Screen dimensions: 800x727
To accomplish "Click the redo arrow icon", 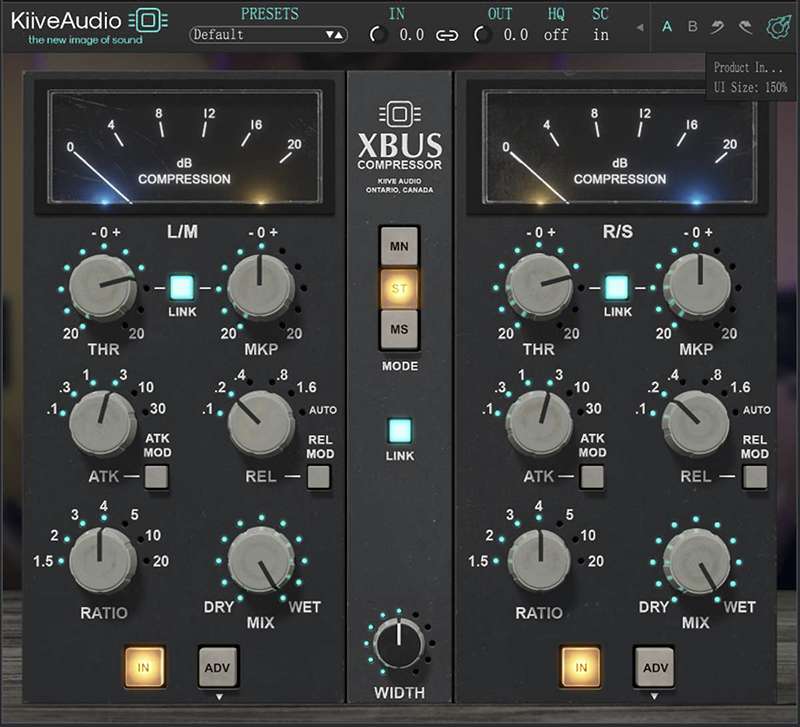I will 745,27.
